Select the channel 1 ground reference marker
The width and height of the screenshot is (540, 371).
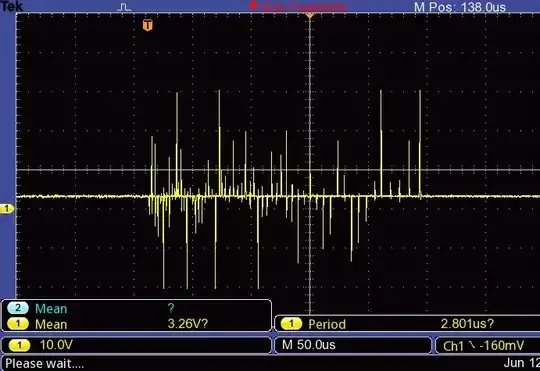pos(7,208)
